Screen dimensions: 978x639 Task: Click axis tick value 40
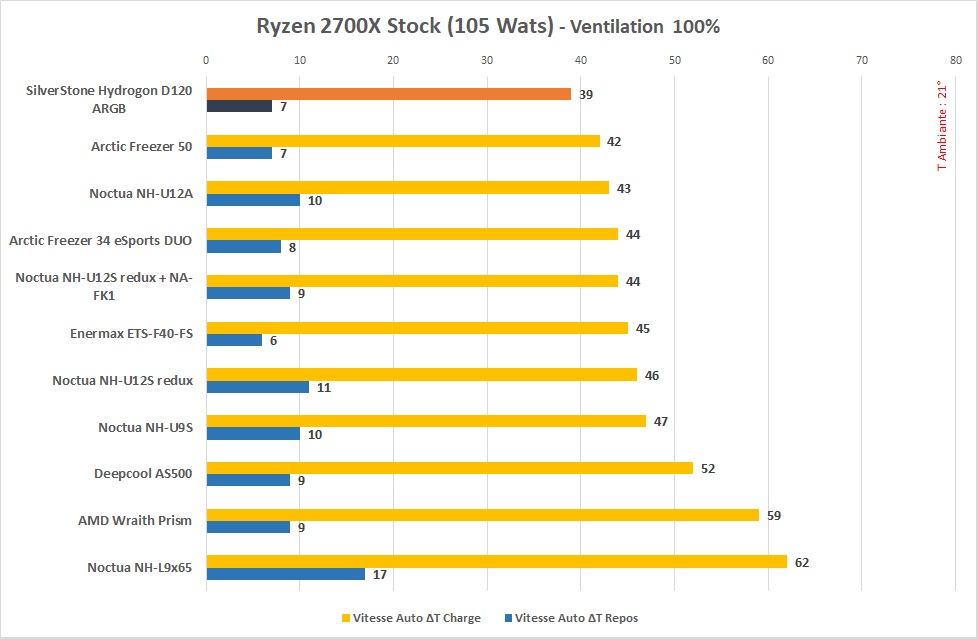click(581, 61)
